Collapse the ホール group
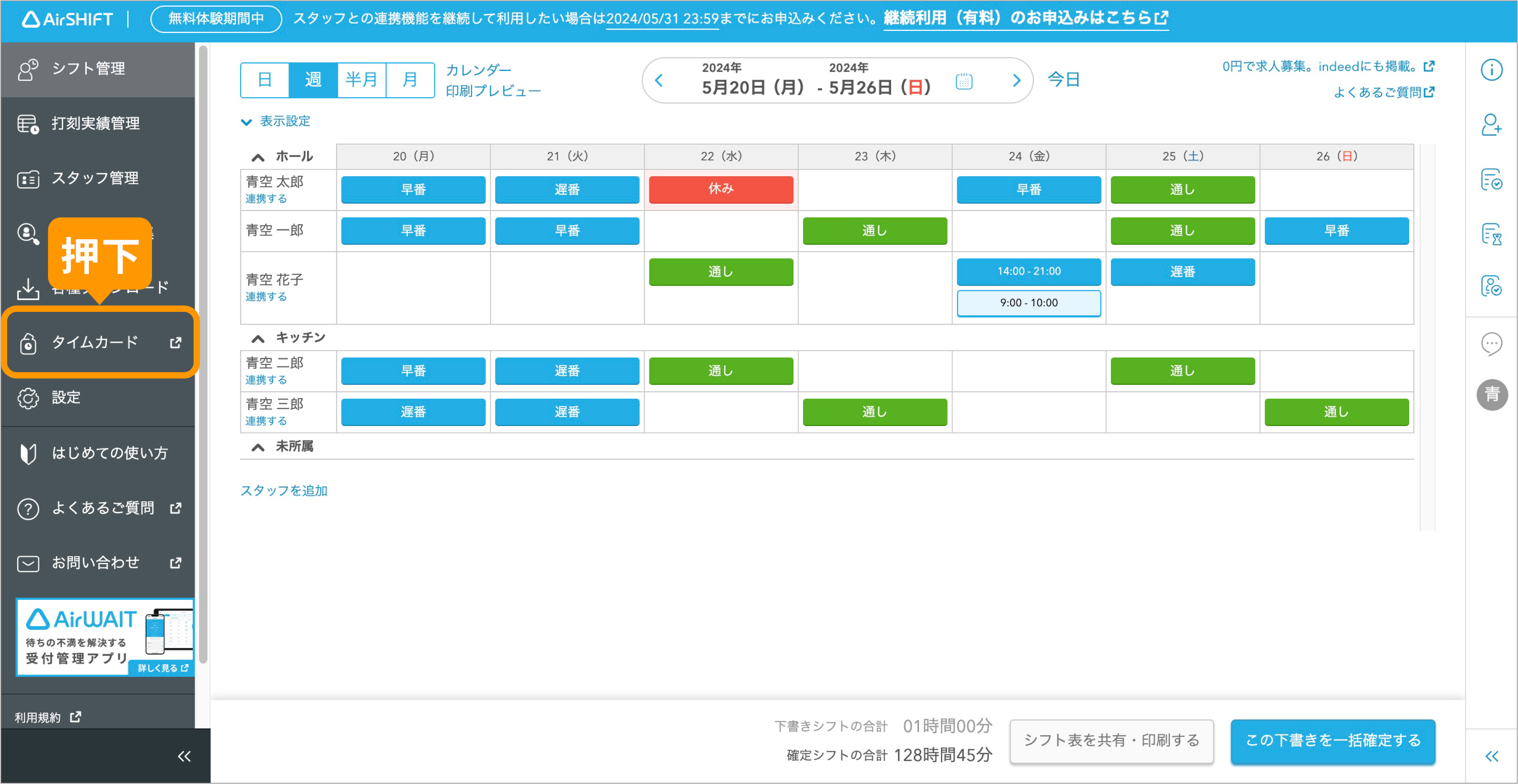 tap(257, 157)
